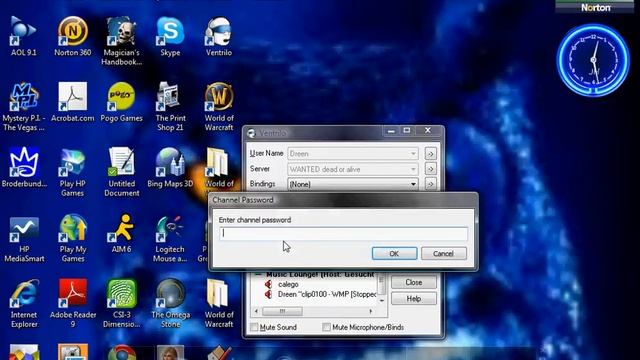Click OK in Channel Password dialog

(x=394, y=253)
